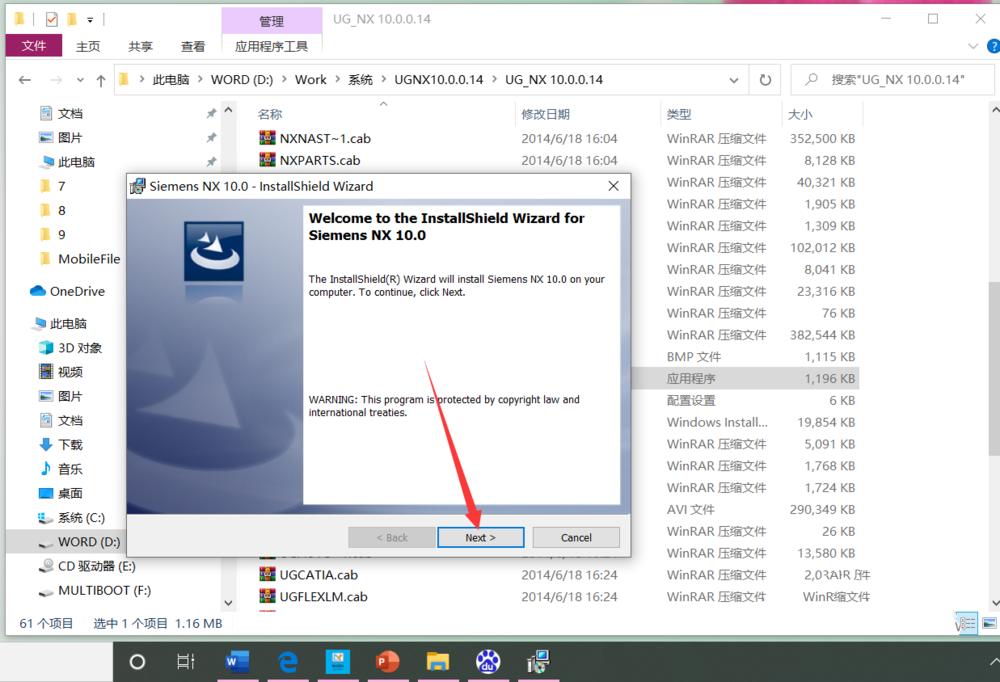Open File Explorer icon in taskbar
This screenshot has width=1000, height=682.
point(437,661)
